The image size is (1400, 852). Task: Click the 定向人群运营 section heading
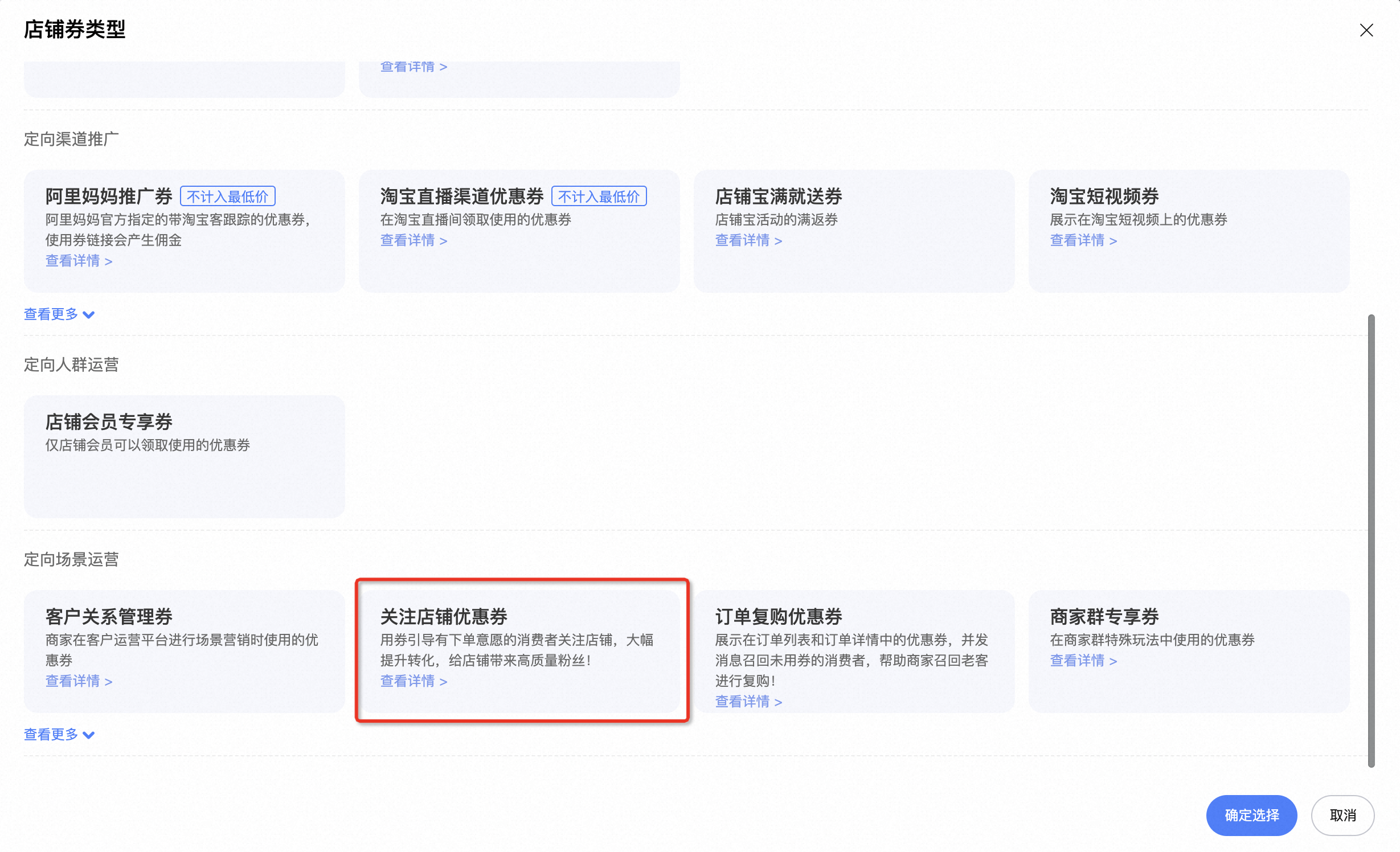click(71, 364)
